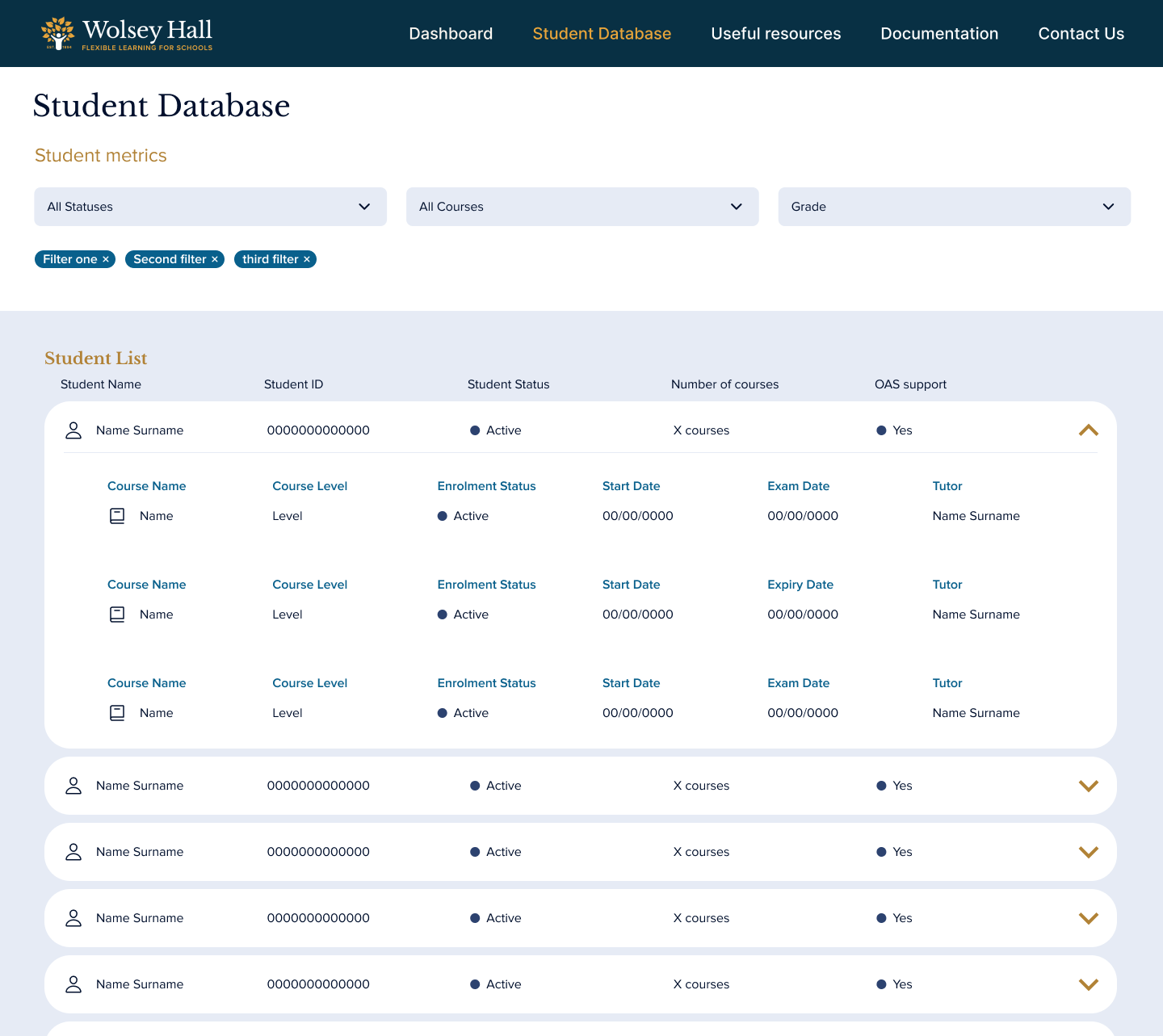Collapse the expanded student row with the up chevron
The height and width of the screenshot is (1036, 1163).
click(1089, 430)
